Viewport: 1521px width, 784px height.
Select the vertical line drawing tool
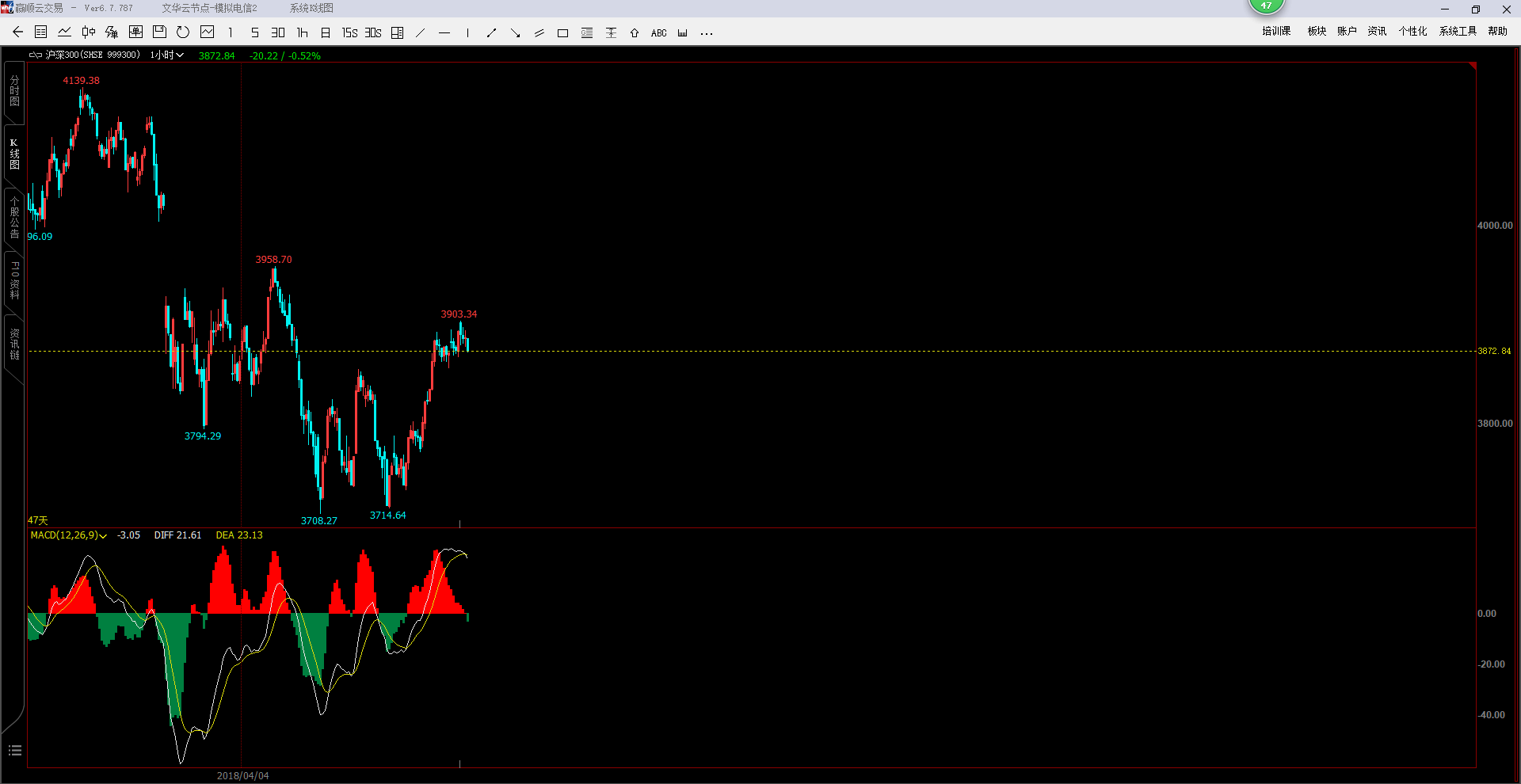pyautogui.click(x=468, y=32)
